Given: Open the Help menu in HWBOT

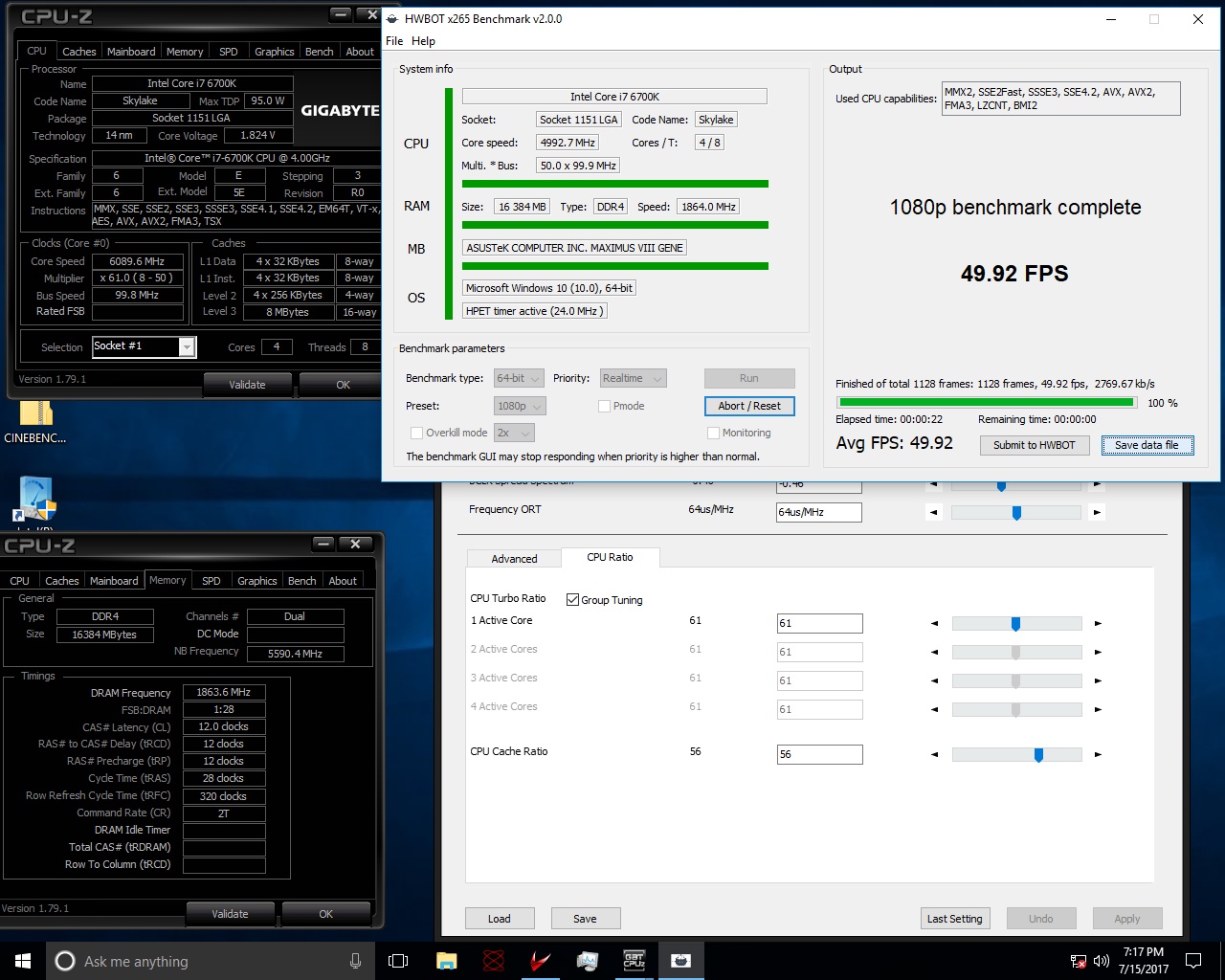Looking at the screenshot, I should pyautogui.click(x=423, y=41).
